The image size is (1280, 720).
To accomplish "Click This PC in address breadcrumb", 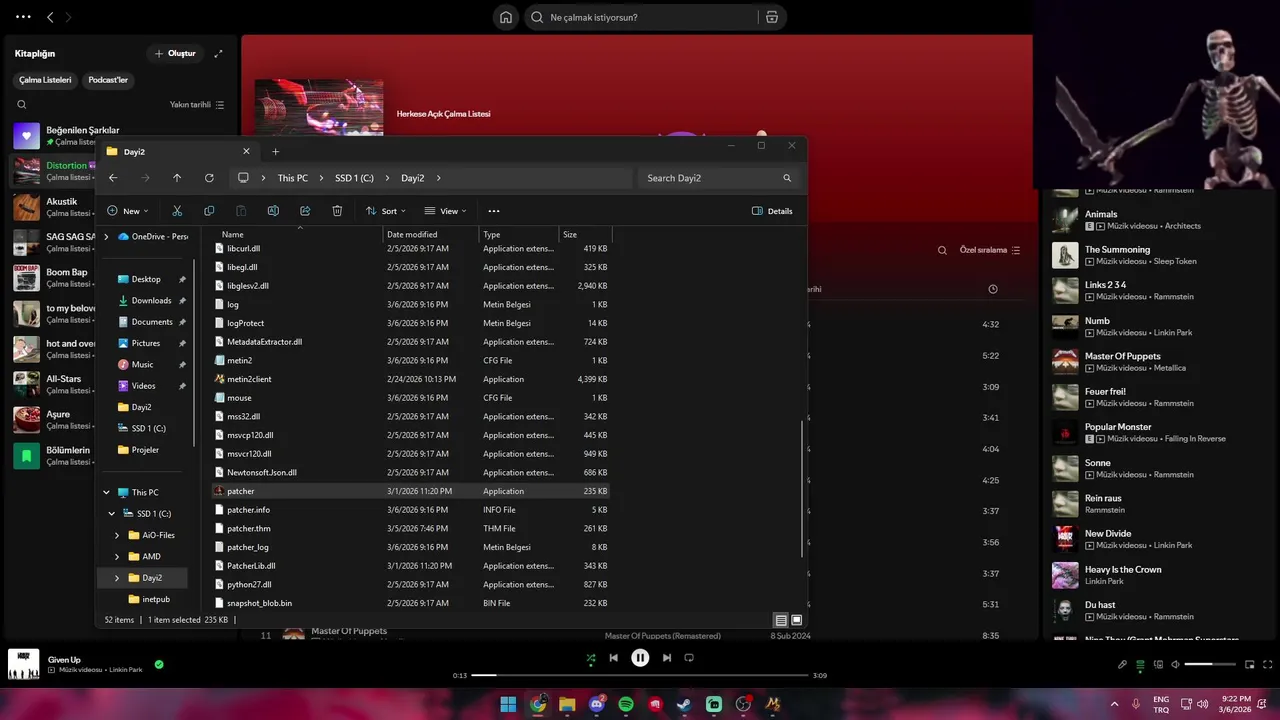I will [x=293, y=178].
